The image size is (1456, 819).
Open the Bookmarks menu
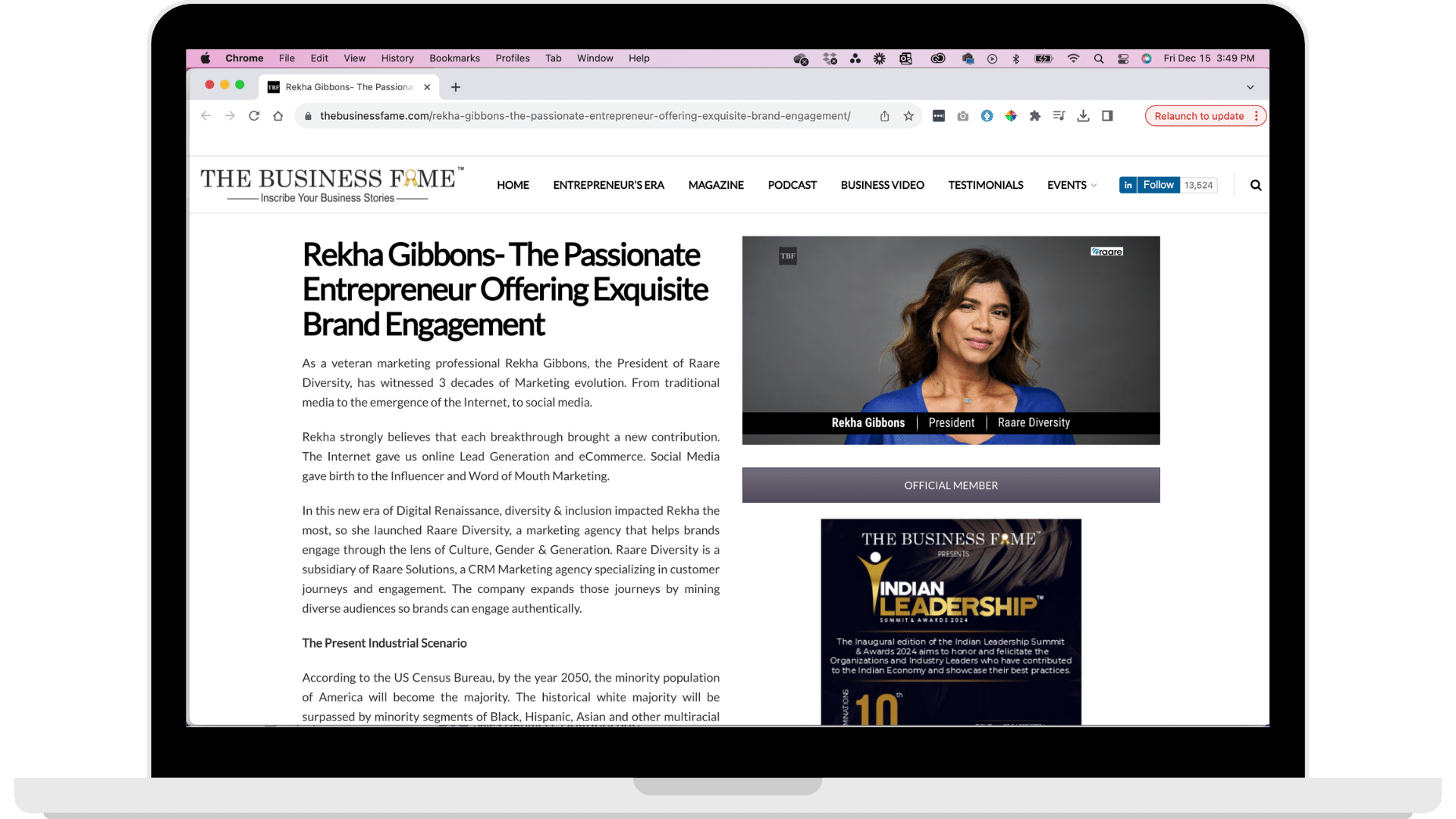point(454,58)
